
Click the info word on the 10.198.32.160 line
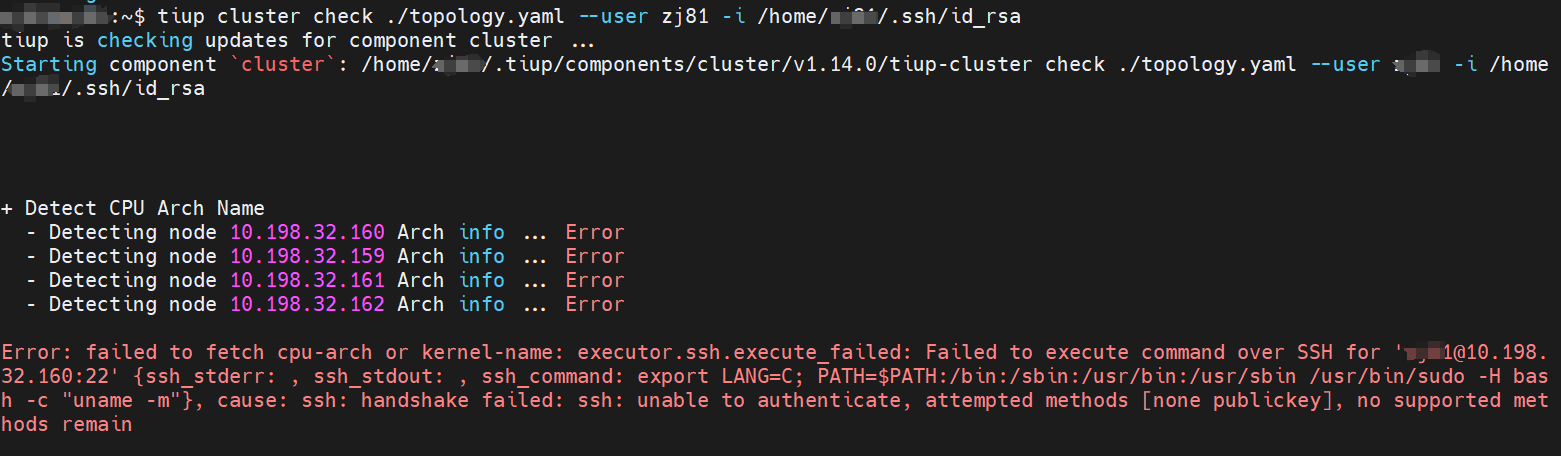[481, 232]
